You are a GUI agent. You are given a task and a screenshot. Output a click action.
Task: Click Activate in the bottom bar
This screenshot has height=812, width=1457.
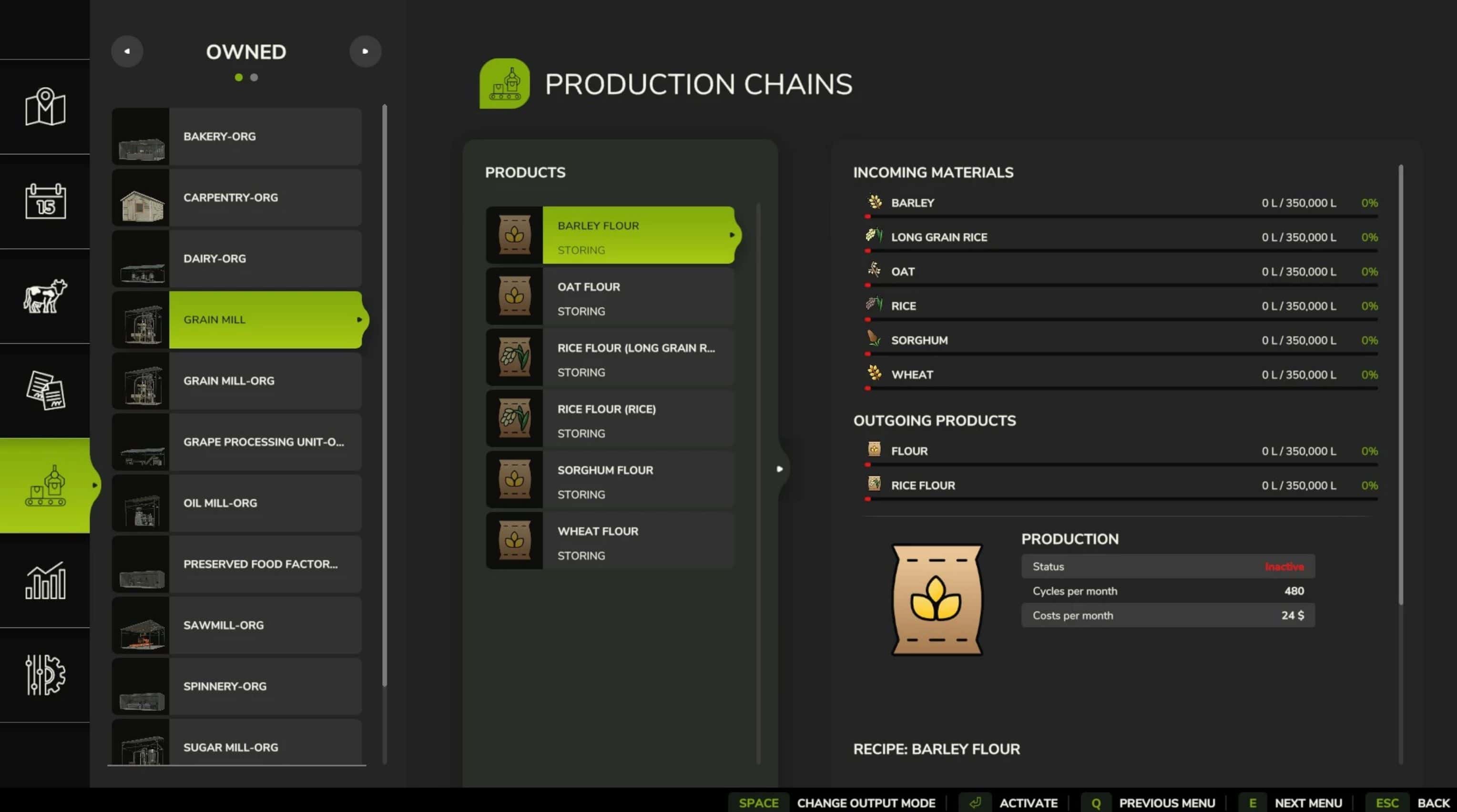(1028, 803)
